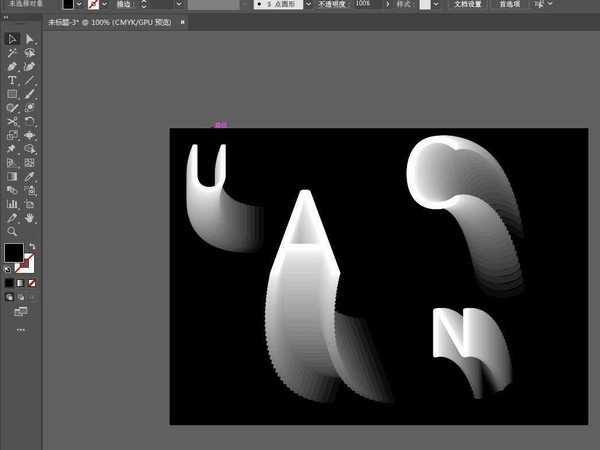Click the black fill color swatch
This screenshot has height=450, width=600.
pyautogui.click(x=13, y=253)
